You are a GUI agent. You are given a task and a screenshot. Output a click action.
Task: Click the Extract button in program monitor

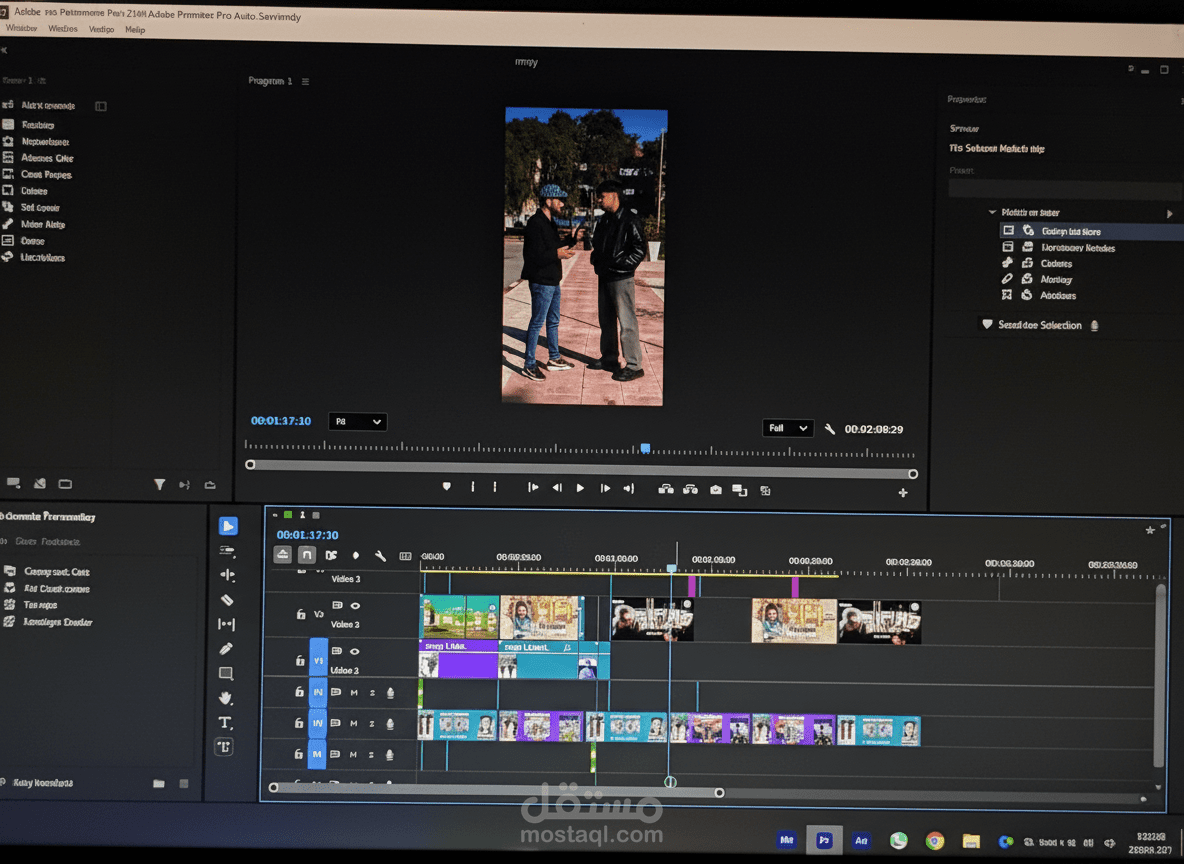[x=690, y=489]
